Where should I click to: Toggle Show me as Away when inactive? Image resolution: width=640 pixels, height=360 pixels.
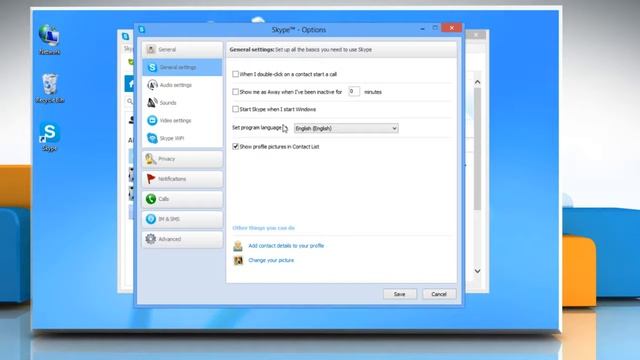pos(236,92)
